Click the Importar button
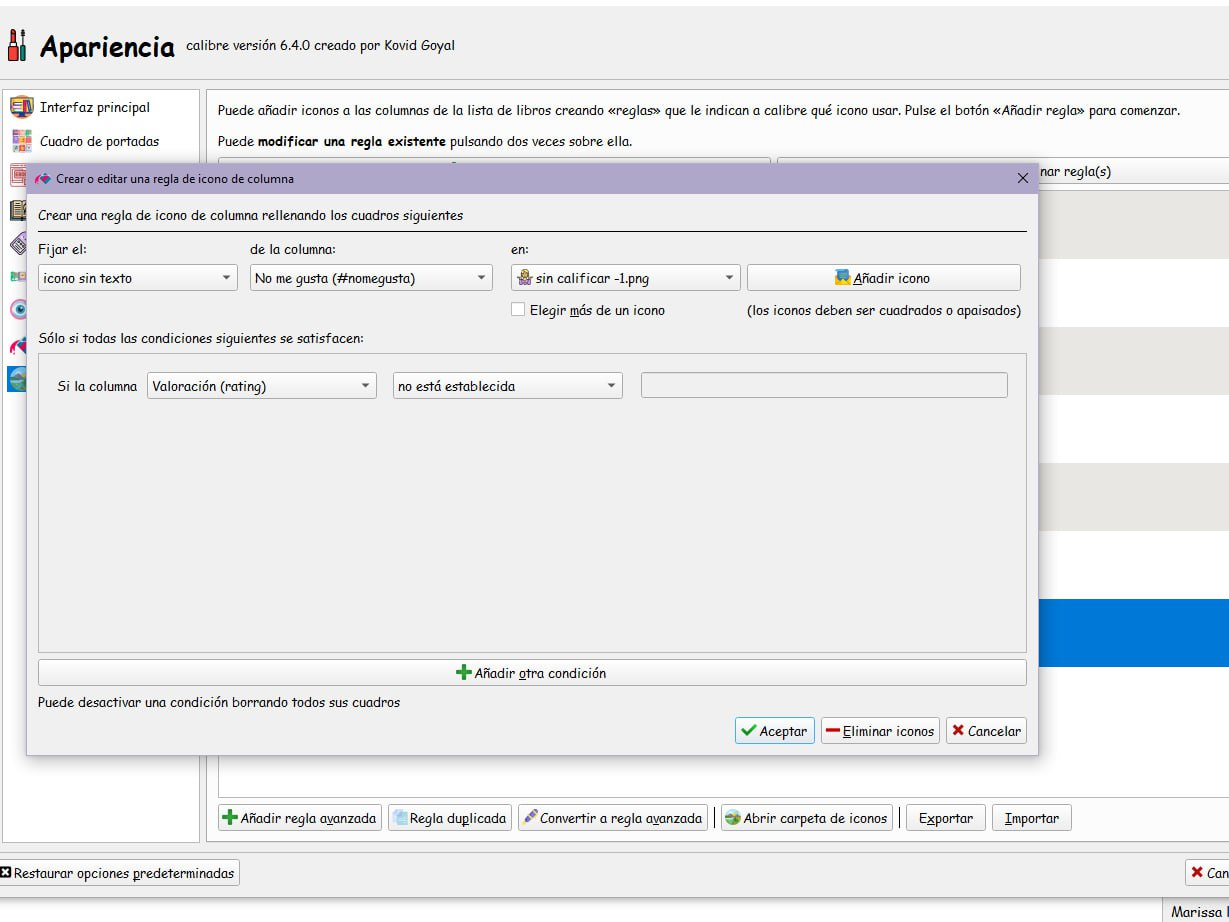The width and height of the screenshot is (1229, 922). pyautogui.click(x=1032, y=818)
